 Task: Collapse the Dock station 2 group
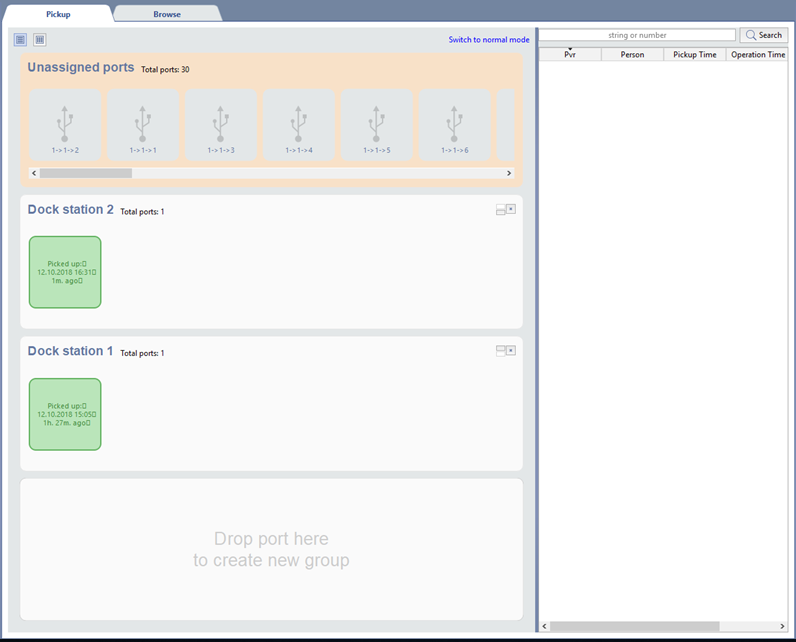click(501, 210)
